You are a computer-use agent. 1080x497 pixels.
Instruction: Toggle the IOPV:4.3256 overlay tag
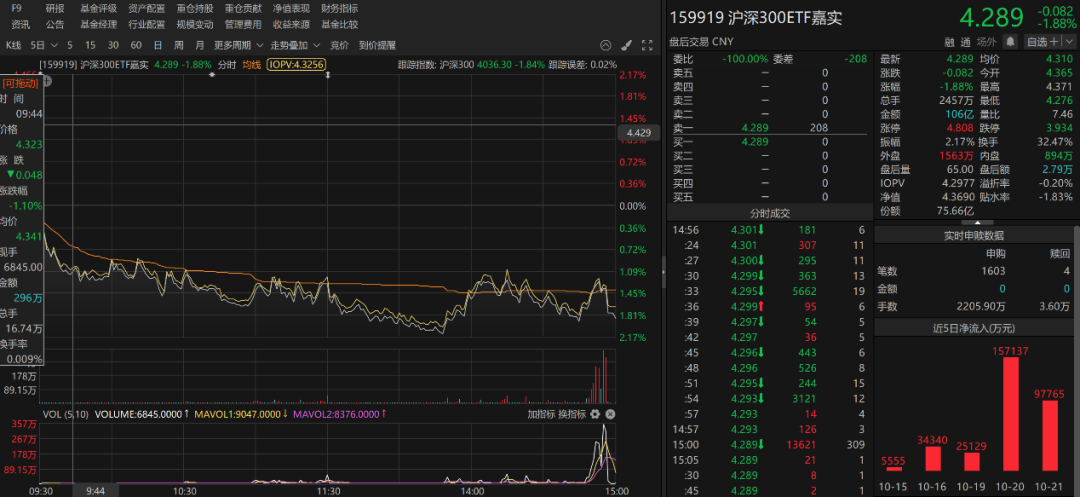tap(297, 65)
